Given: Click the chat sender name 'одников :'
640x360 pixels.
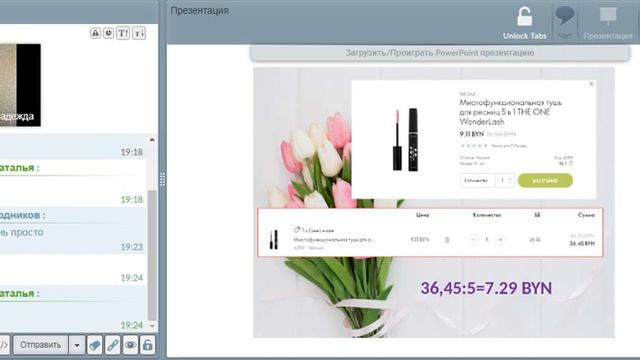Looking at the screenshot, I should click(x=23, y=215).
